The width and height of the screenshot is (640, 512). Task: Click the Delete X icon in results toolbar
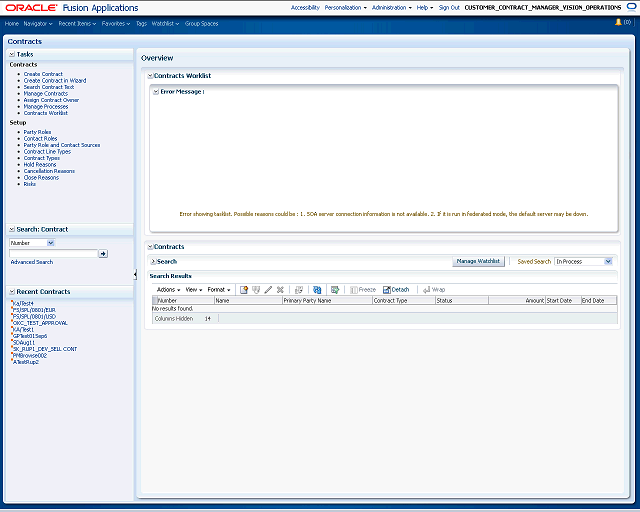280,290
